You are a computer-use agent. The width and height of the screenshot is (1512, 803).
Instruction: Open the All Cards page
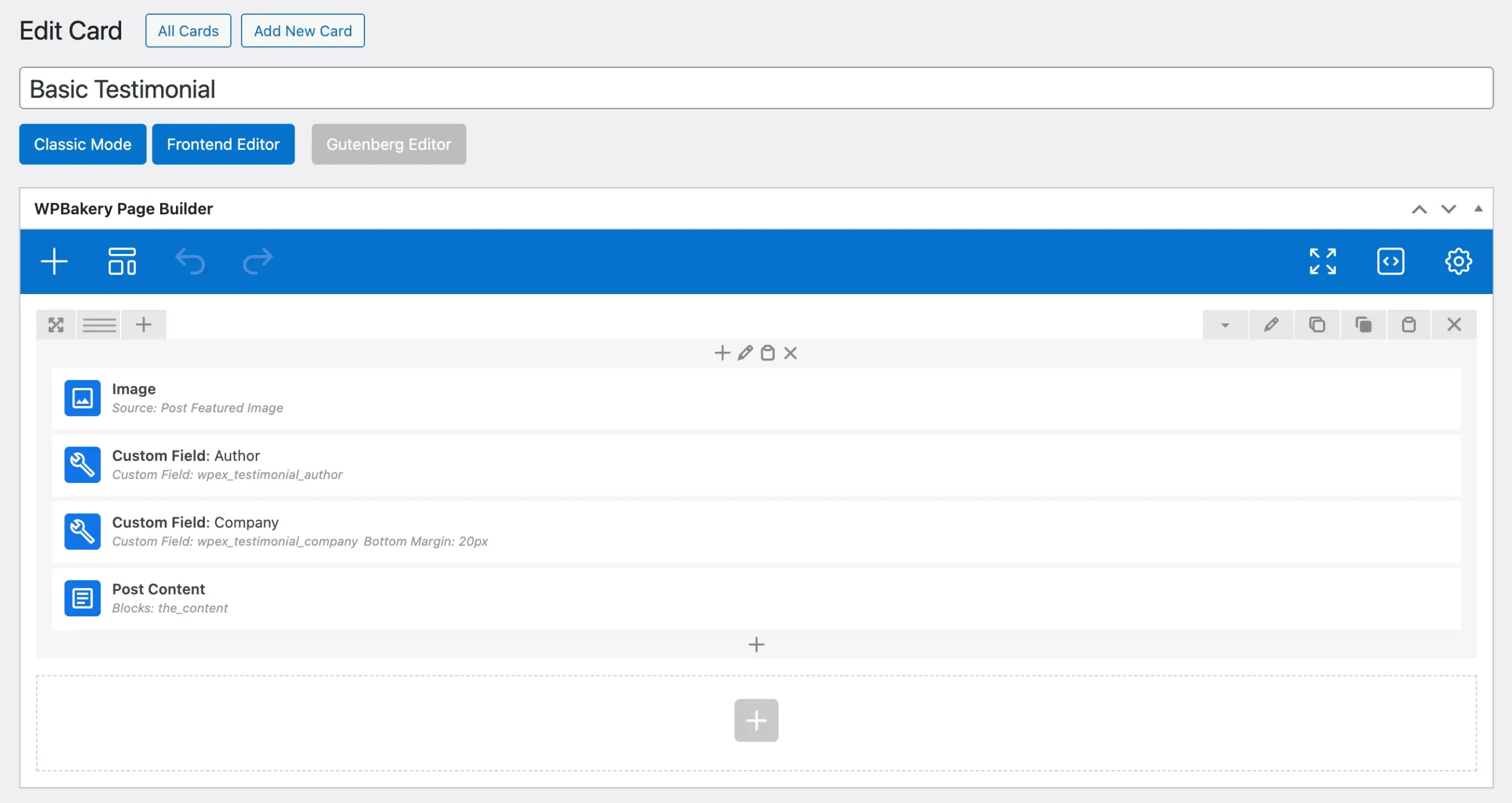pyautogui.click(x=188, y=30)
